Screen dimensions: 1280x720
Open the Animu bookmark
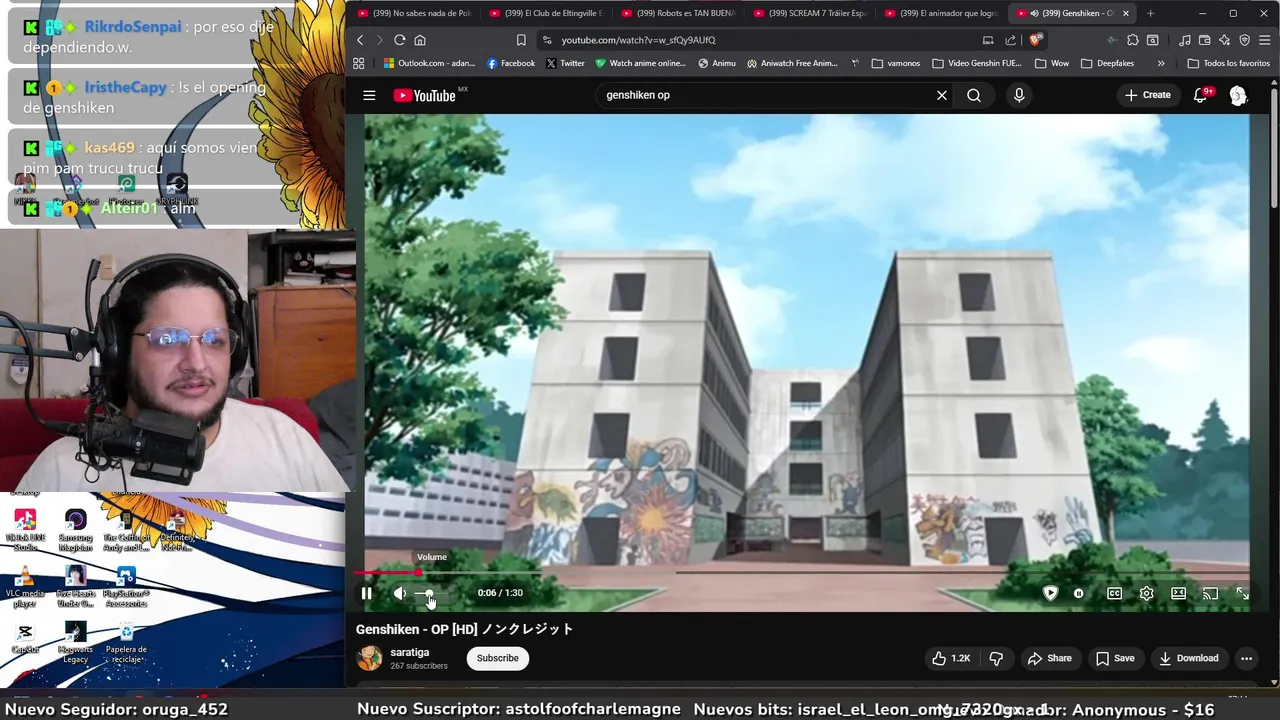(717, 63)
